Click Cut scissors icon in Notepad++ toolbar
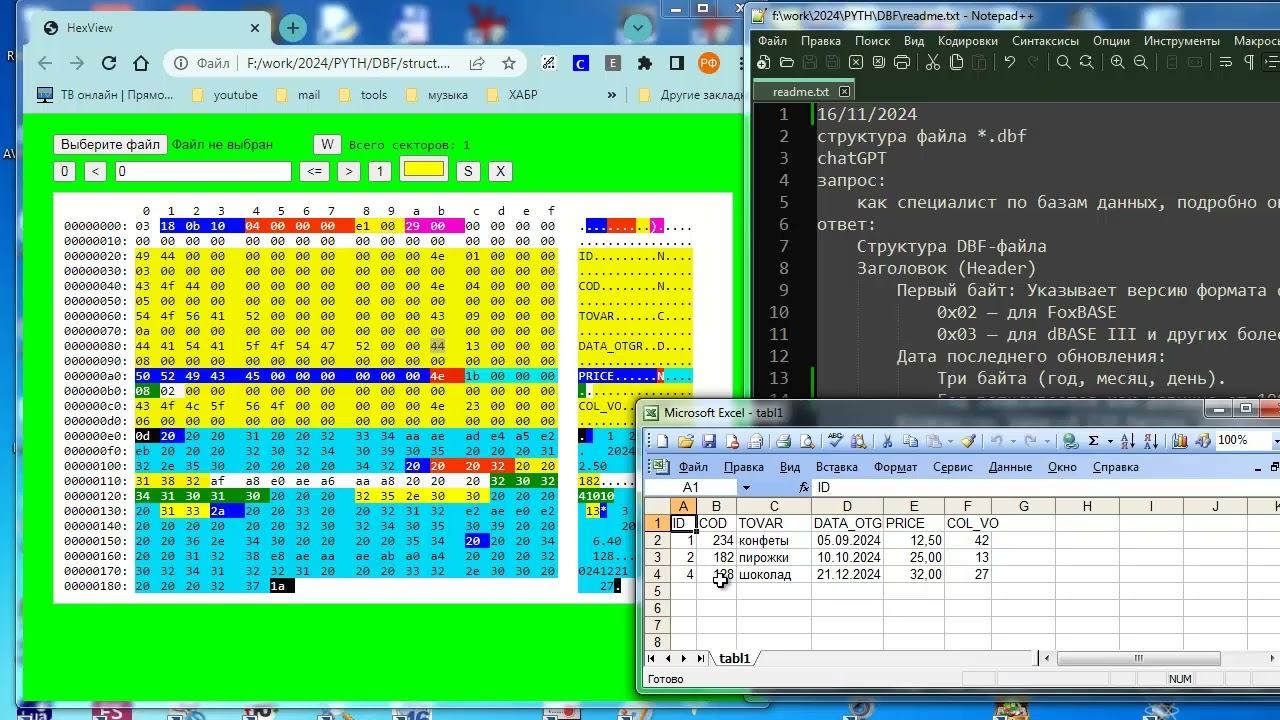This screenshot has width=1280, height=720. [932, 62]
